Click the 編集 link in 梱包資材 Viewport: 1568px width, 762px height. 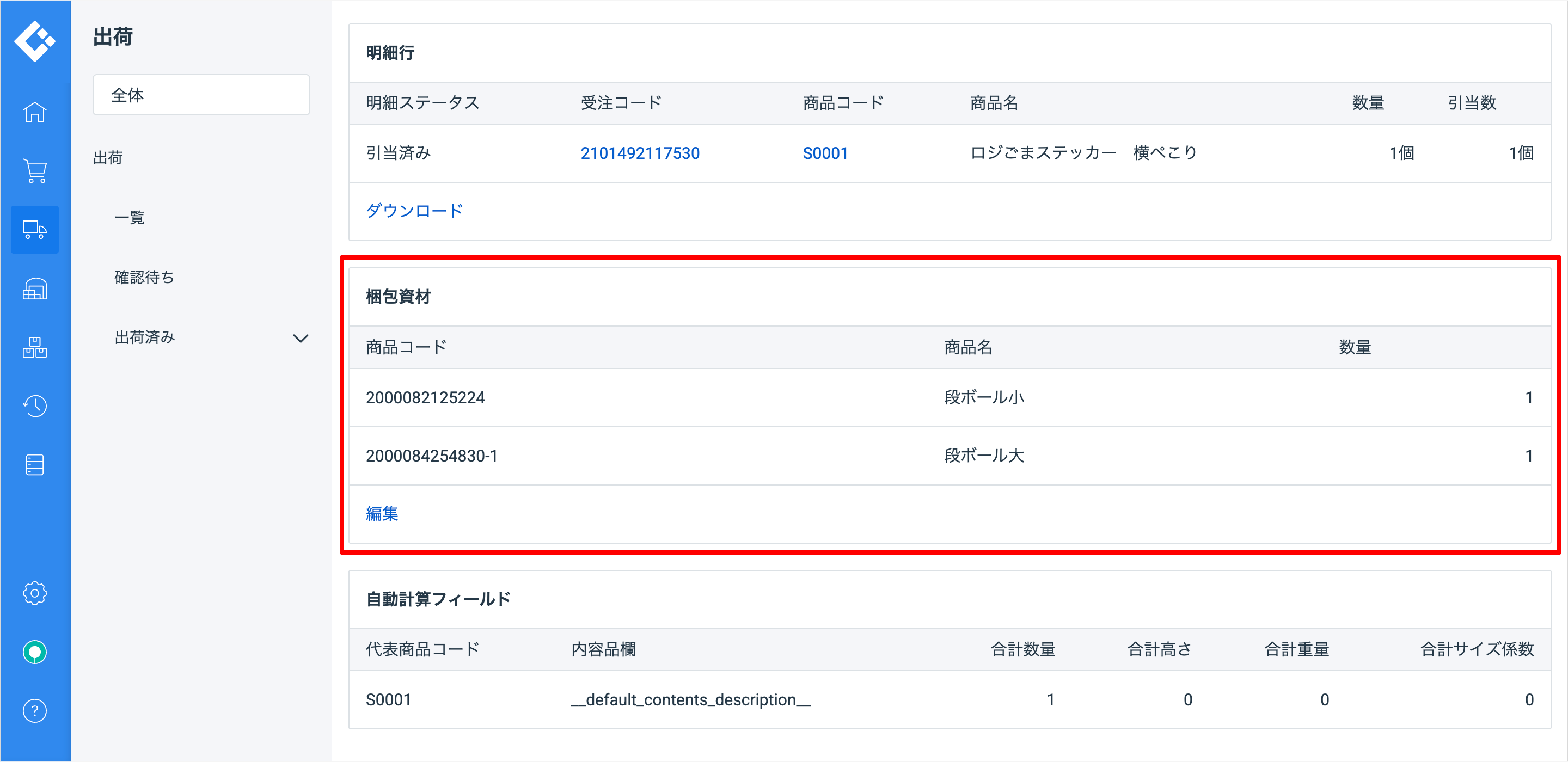(382, 513)
